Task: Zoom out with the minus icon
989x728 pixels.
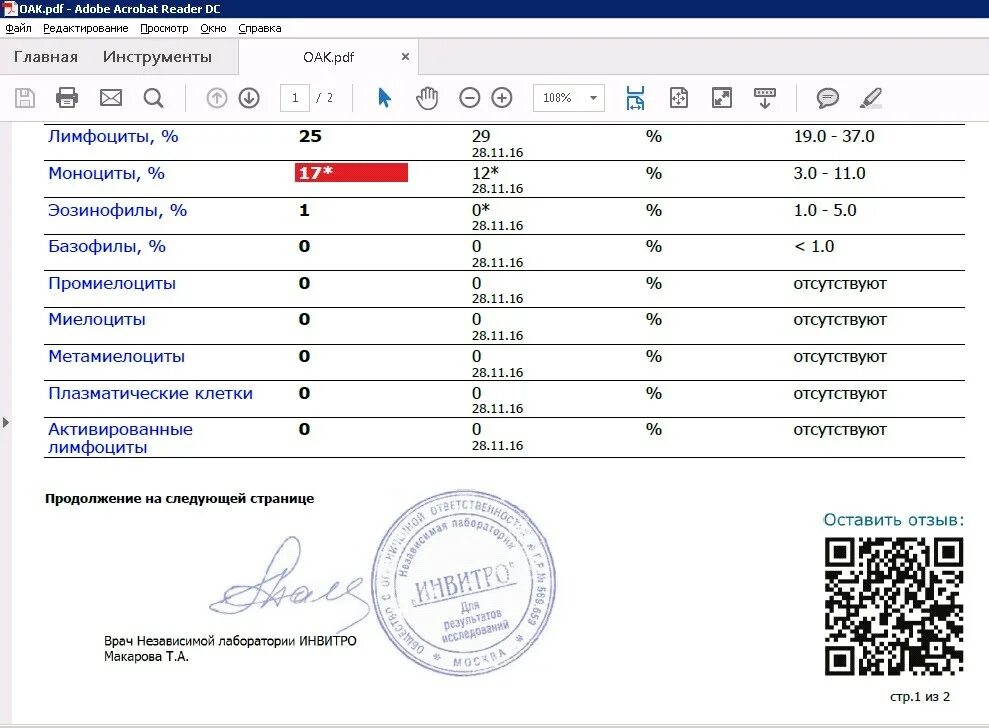Action: 469,98
